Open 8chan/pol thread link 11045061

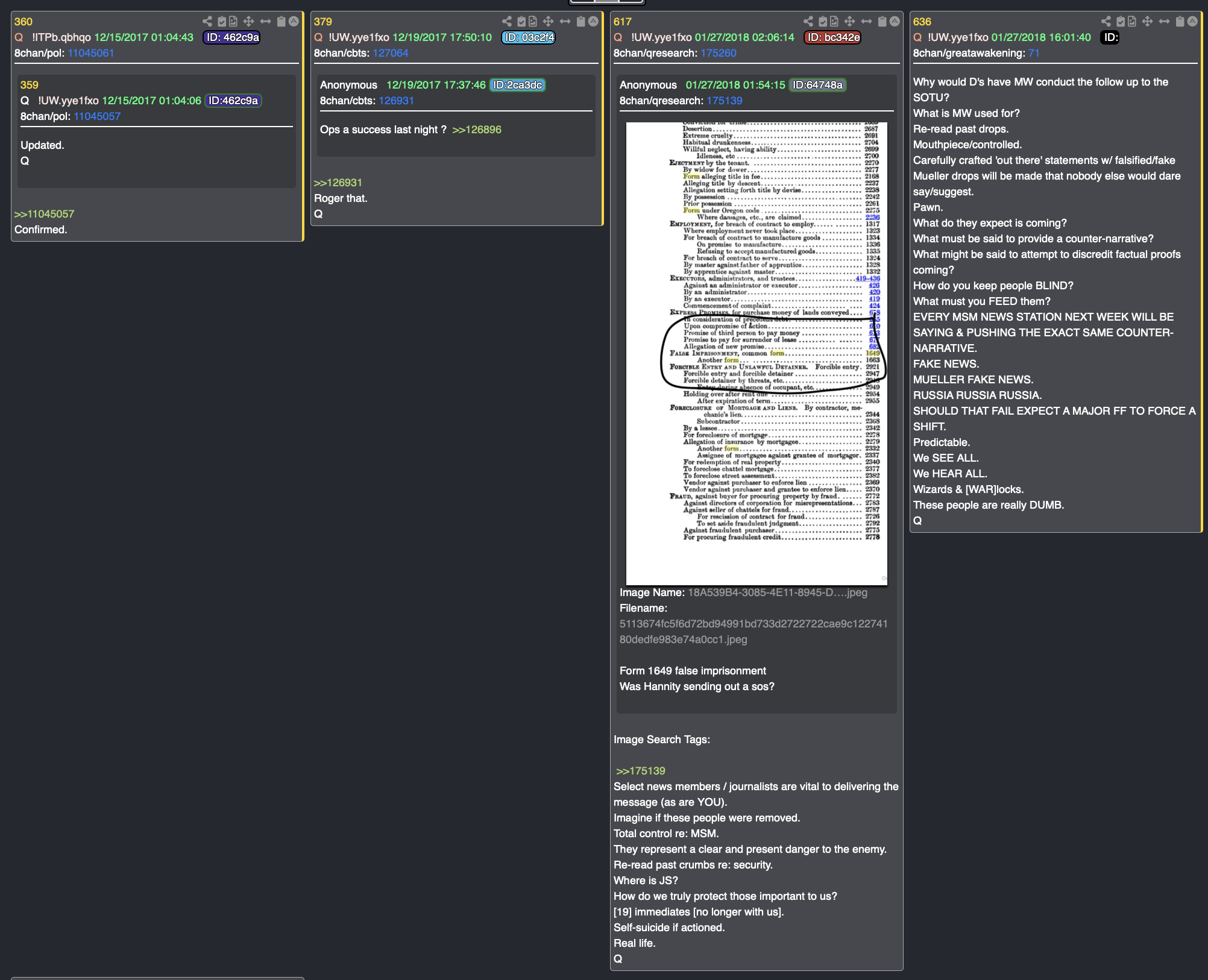point(91,53)
